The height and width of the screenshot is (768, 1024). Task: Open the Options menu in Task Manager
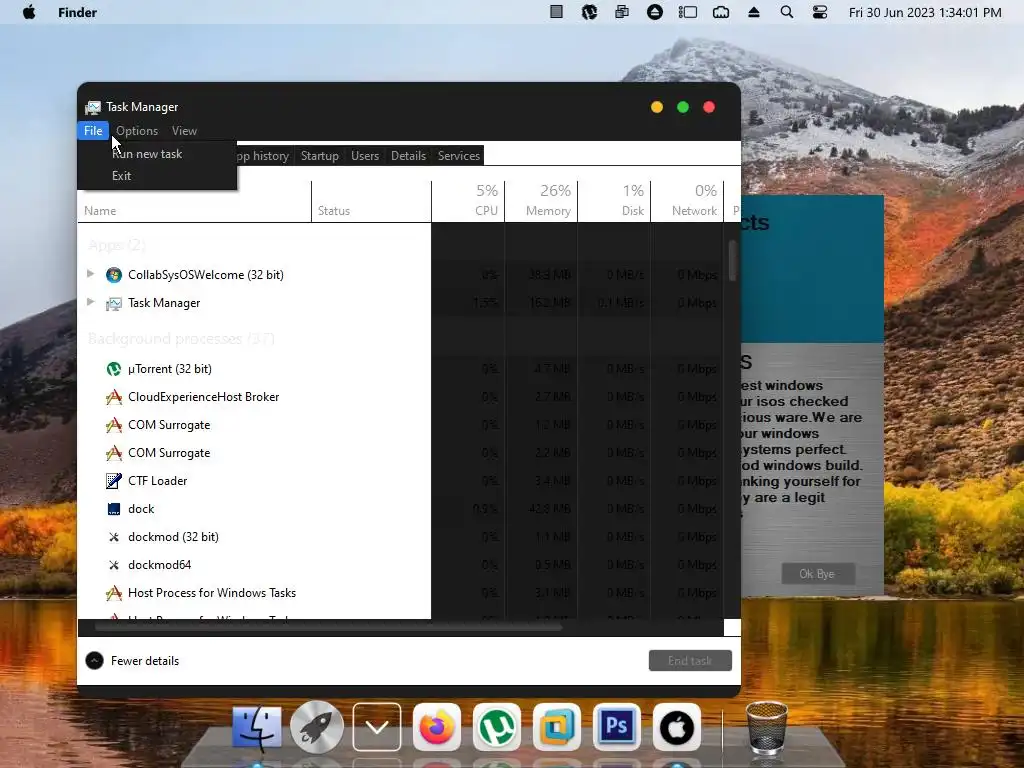[137, 131]
